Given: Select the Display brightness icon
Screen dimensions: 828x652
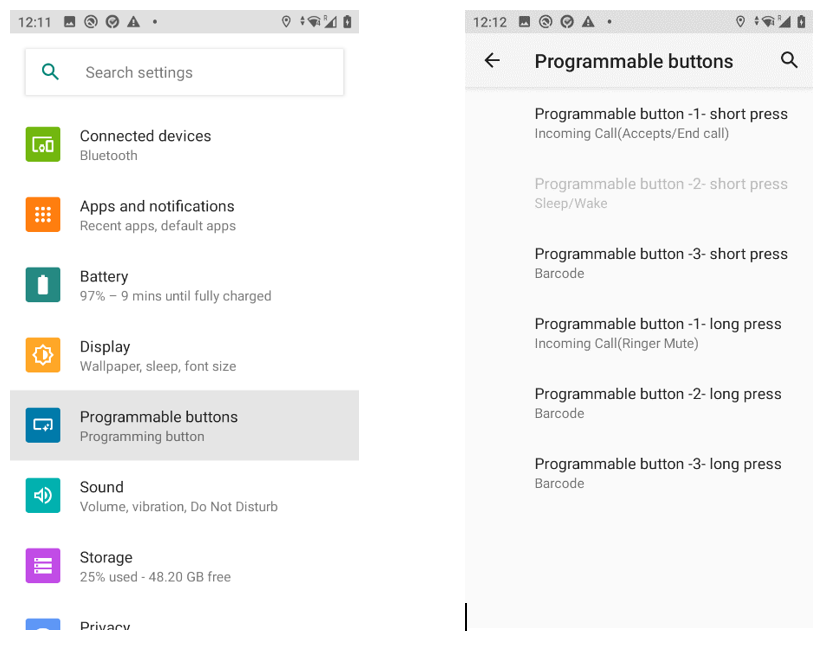Looking at the screenshot, I should click(43, 355).
